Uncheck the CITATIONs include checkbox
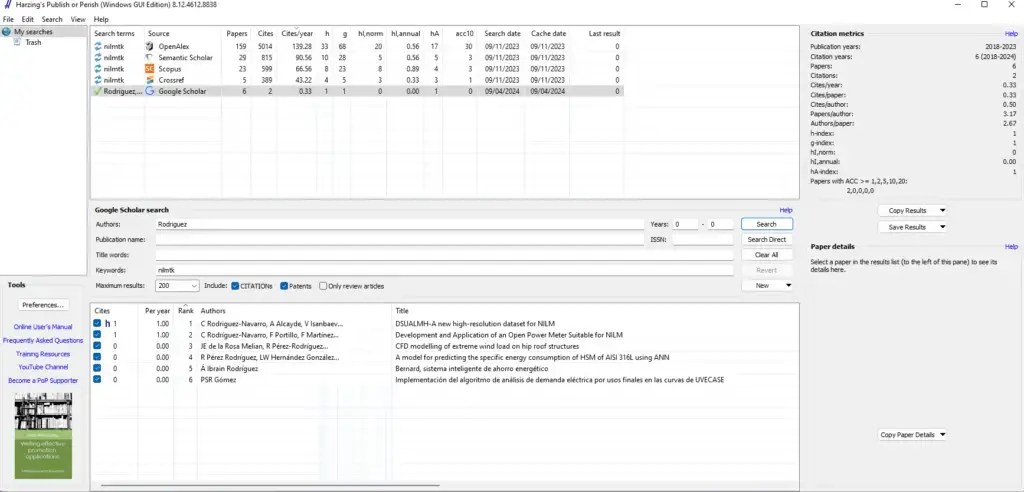 (x=236, y=286)
